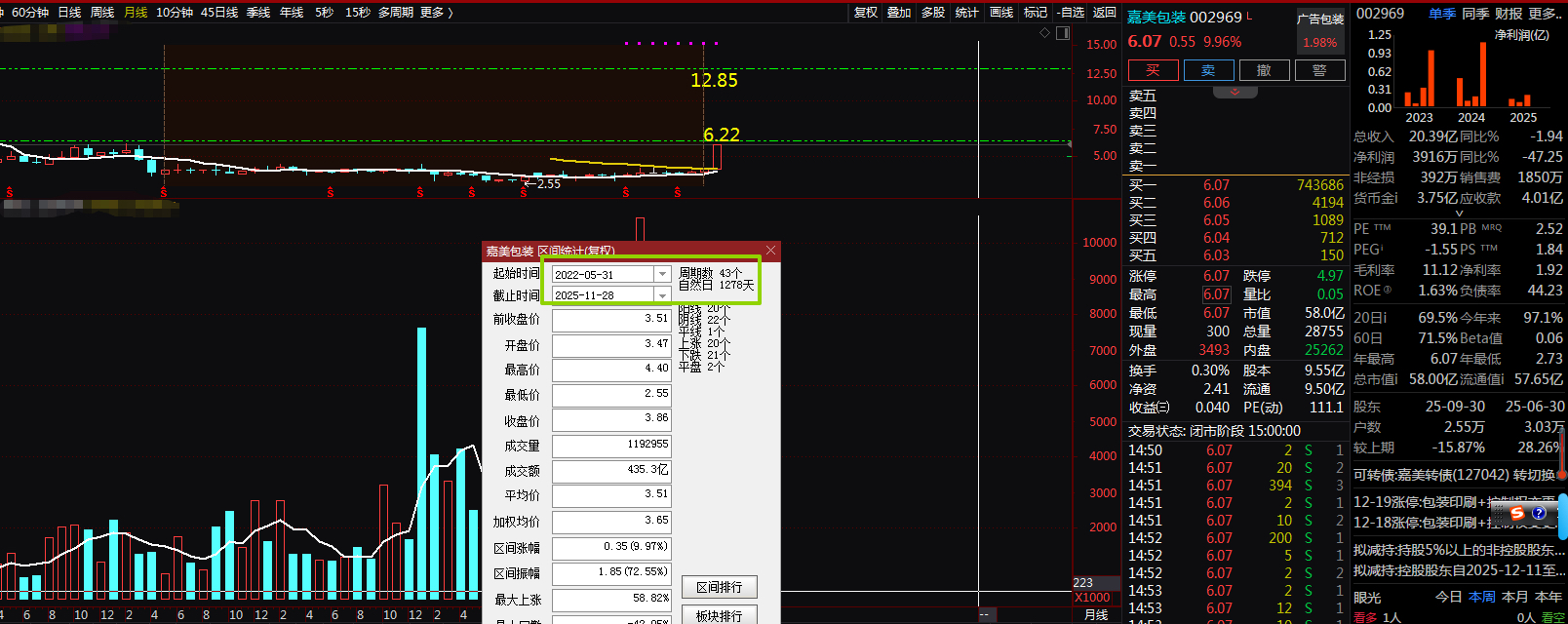Click the 区间涨幅 value 0.35(9.97%)
1568x624 pixels.
coord(611,548)
